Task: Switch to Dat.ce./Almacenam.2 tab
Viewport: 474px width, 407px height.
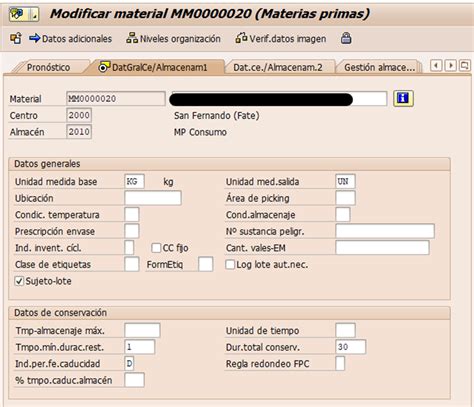Action: tap(278, 67)
